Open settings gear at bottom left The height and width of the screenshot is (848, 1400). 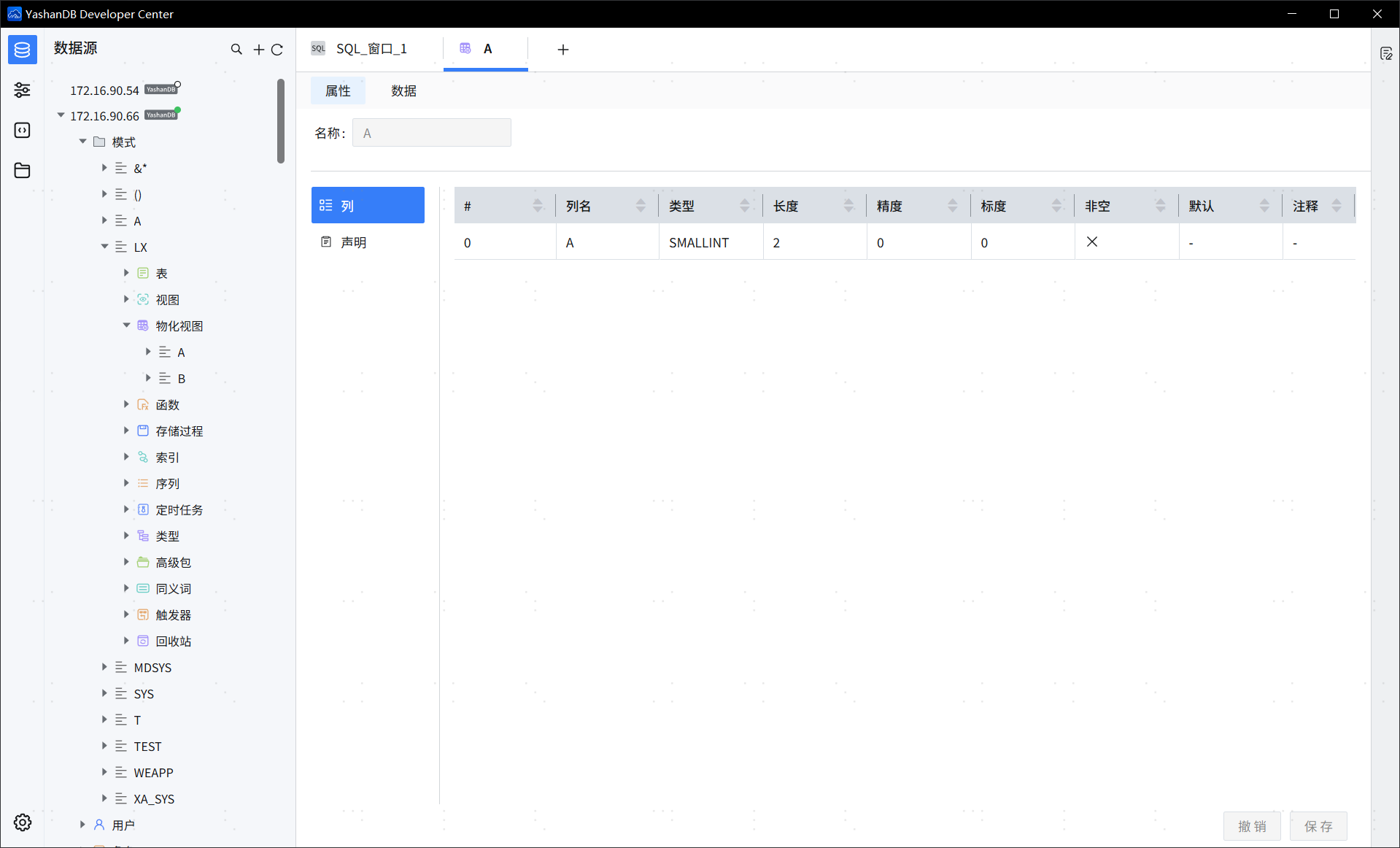22,822
